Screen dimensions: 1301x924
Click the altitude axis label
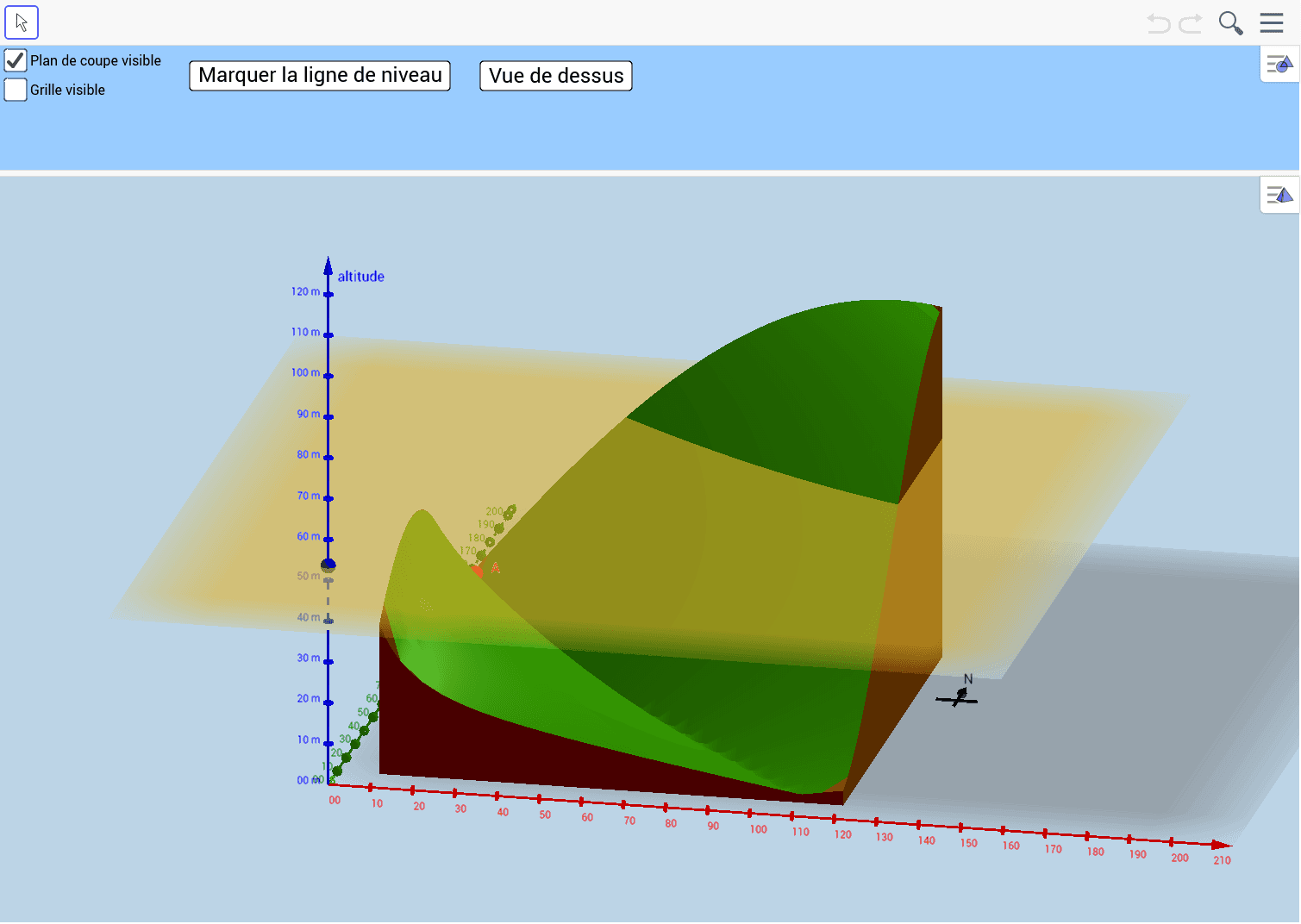(360, 277)
